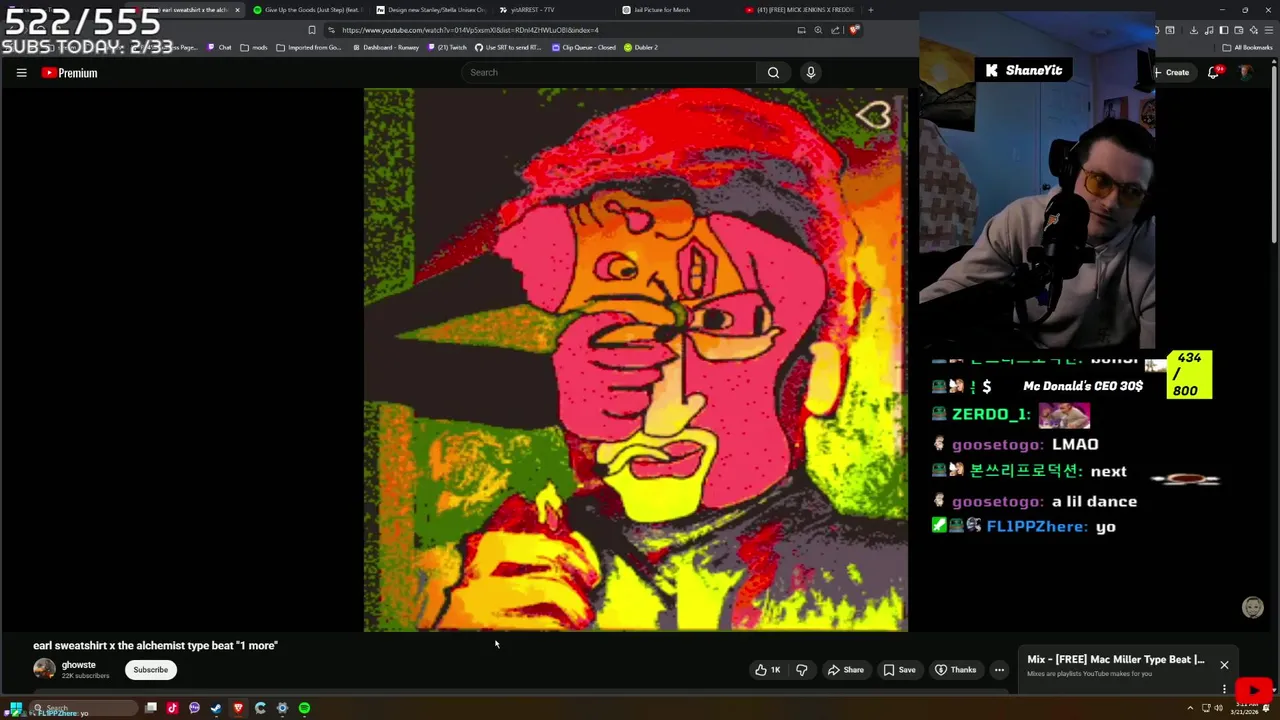Open Brave downloads icon in toolbar
Image resolution: width=1280 pixels, height=720 pixels.
click(x=1193, y=30)
